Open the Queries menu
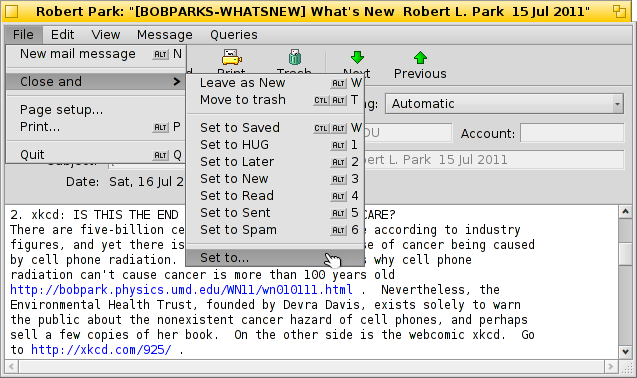Screen dimensions: 637x378 (x=234, y=35)
